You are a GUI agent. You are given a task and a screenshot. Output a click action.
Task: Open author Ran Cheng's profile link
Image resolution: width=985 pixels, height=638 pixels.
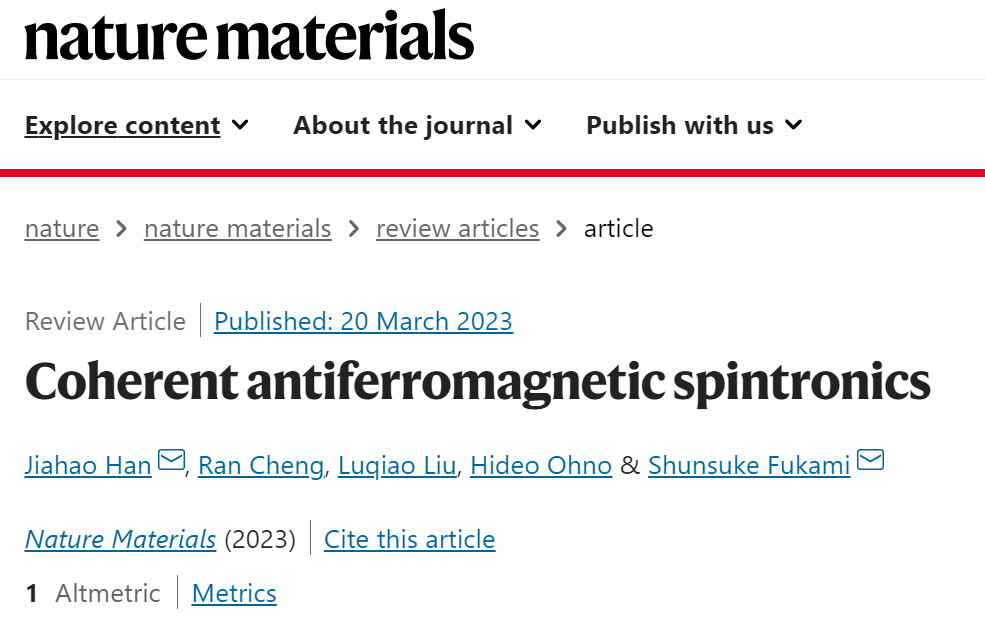[x=261, y=466]
